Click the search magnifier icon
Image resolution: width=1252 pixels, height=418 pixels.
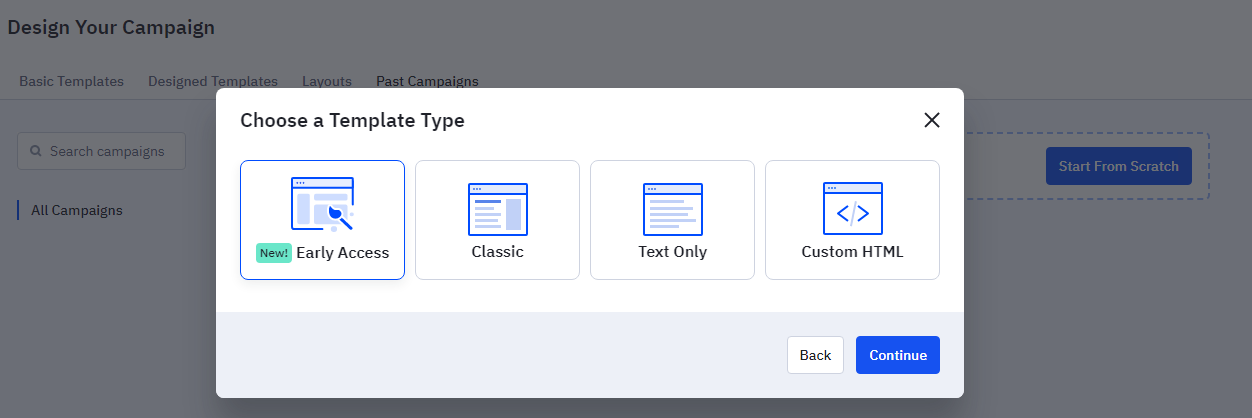36,151
